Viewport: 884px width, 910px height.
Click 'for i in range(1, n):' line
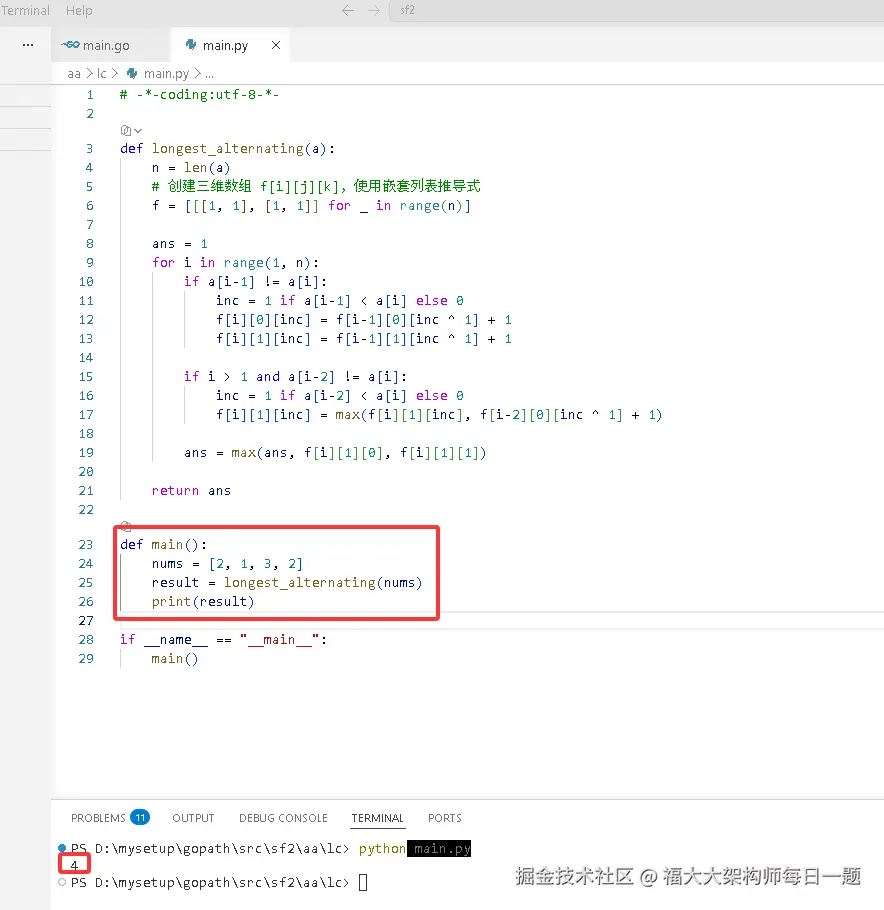point(235,263)
